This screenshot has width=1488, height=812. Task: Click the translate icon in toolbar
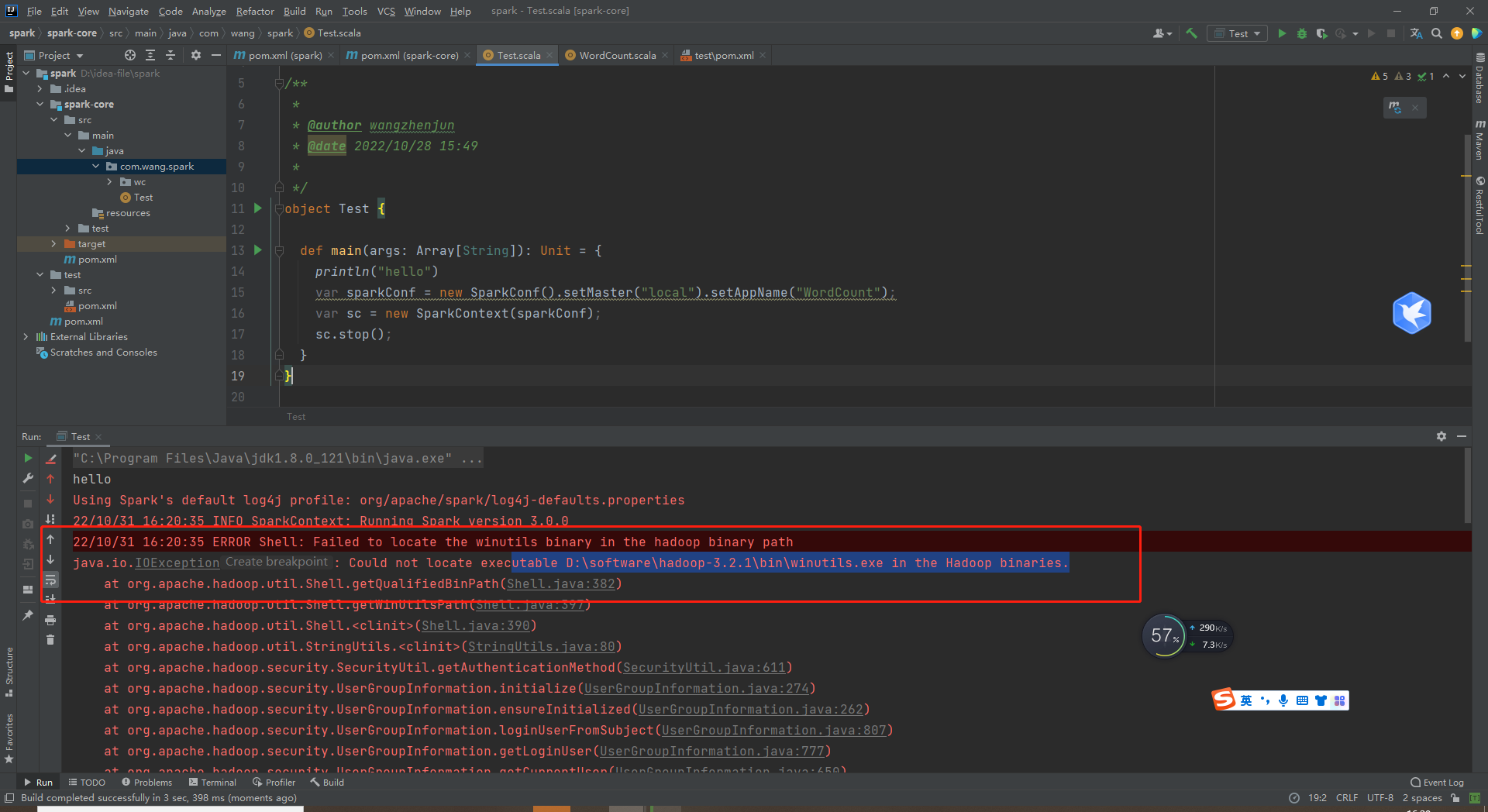(x=1417, y=33)
